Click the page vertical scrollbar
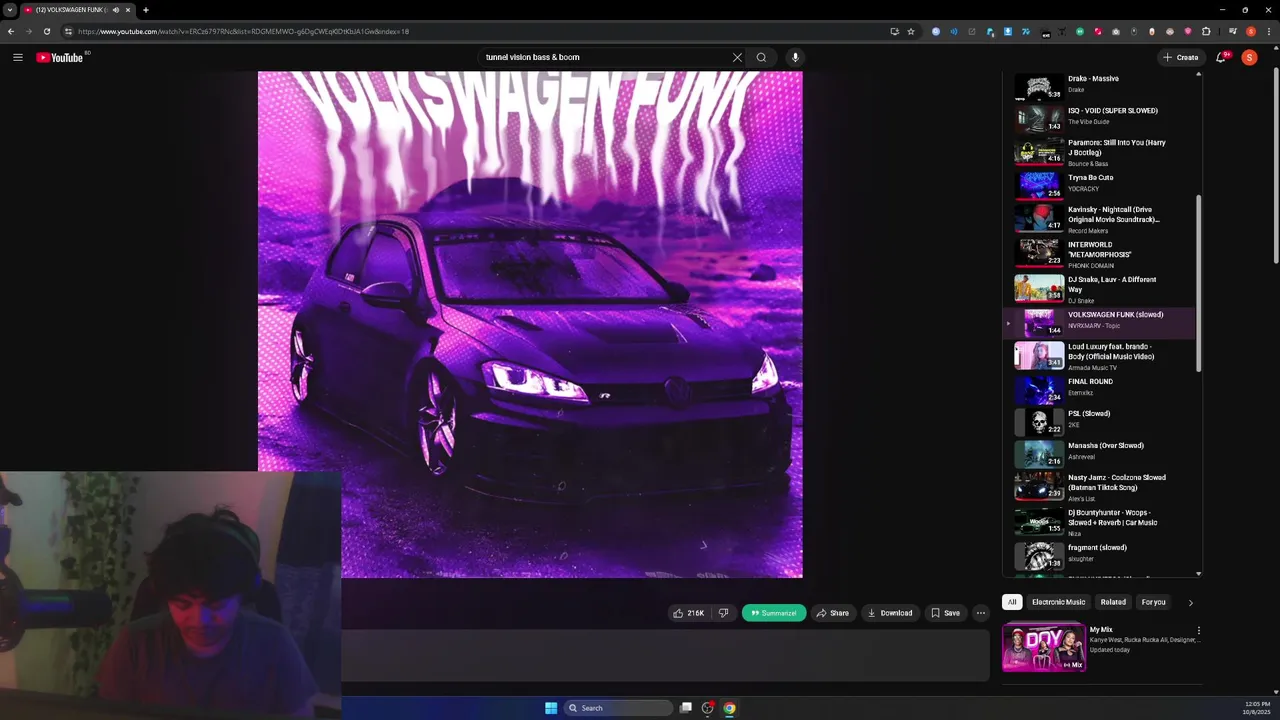 click(x=1276, y=165)
